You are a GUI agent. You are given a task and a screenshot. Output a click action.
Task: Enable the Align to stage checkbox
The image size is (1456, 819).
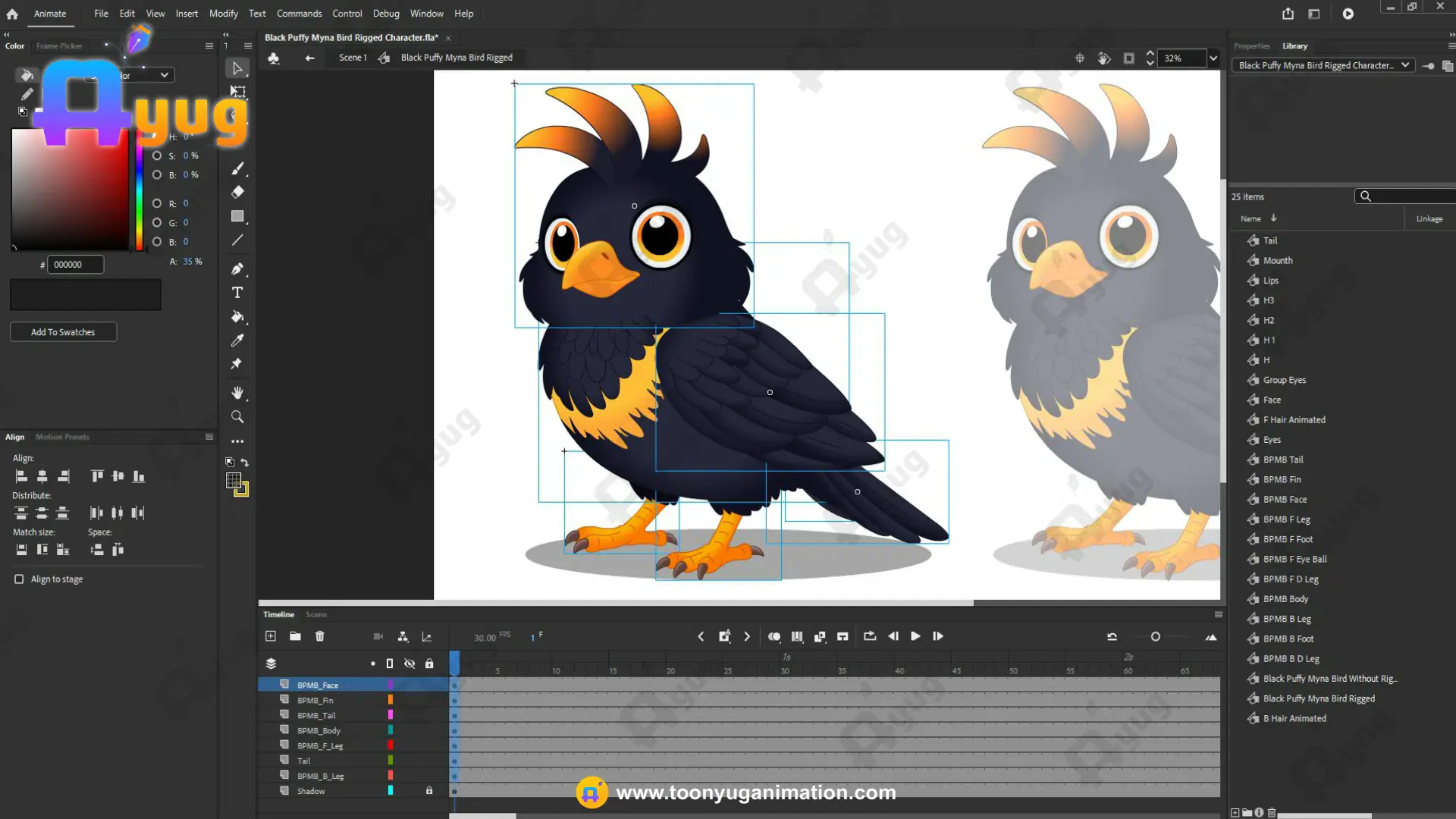[x=19, y=579]
